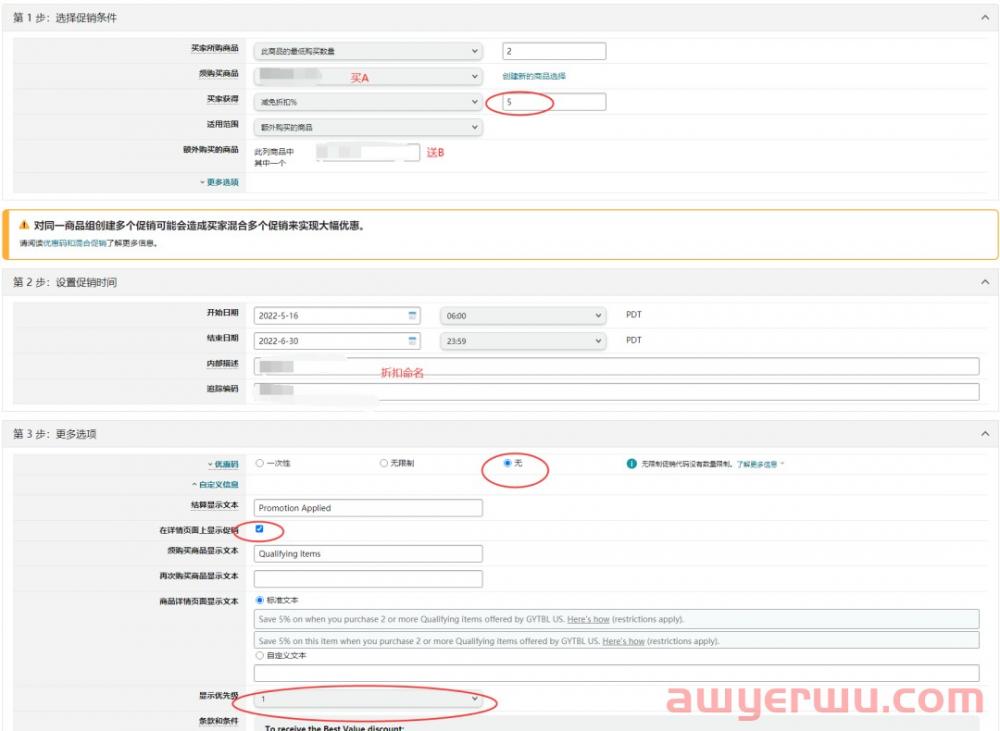Open the 优惠码和混合促销 help link
This screenshot has height=731, width=1000.
click(x=75, y=243)
